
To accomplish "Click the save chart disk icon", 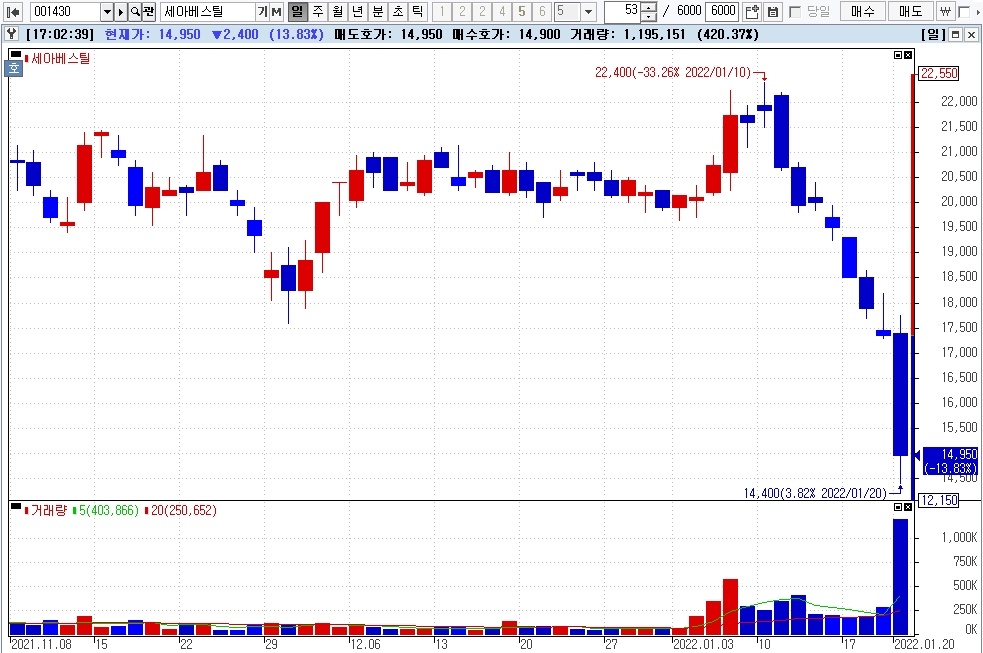I will pos(772,11).
